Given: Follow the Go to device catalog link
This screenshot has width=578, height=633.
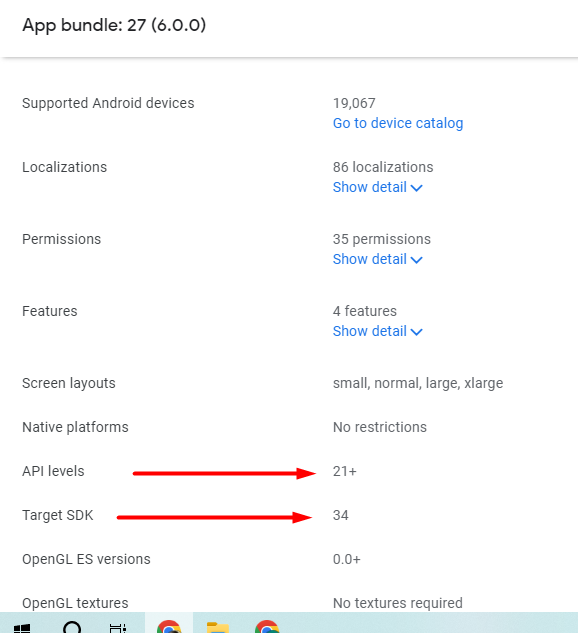Looking at the screenshot, I should pos(398,123).
